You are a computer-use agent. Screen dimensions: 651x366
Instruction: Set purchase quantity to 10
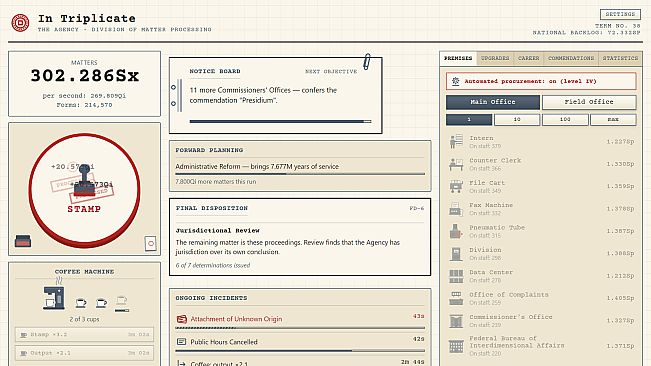517,120
